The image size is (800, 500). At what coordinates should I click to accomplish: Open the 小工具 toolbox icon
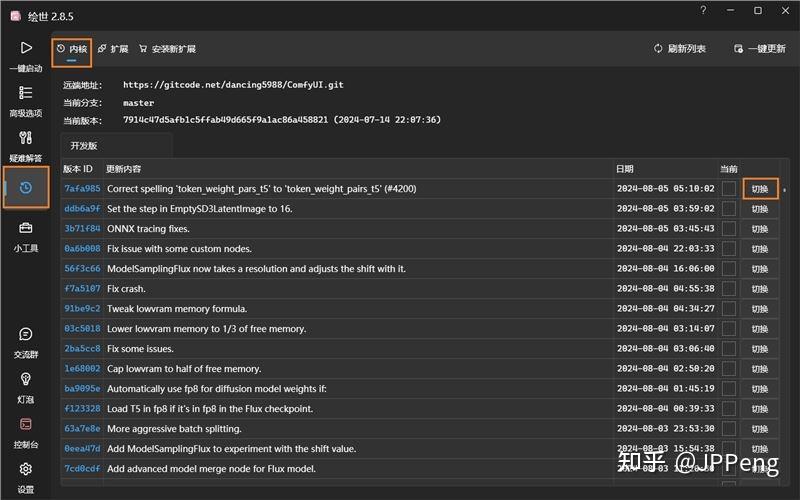pyautogui.click(x=26, y=229)
